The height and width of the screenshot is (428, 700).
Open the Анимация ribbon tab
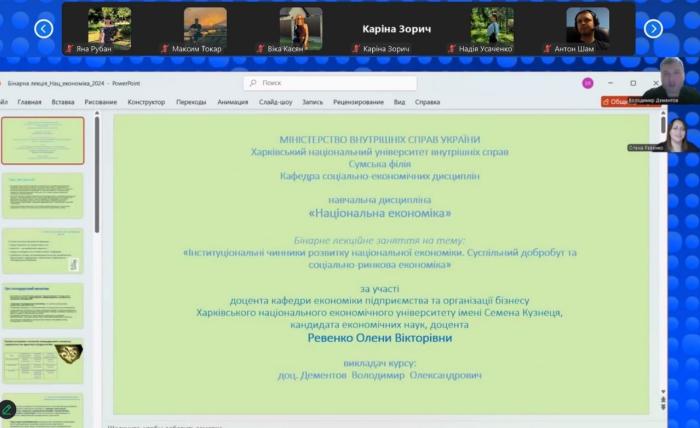click(x=233, y=102)
